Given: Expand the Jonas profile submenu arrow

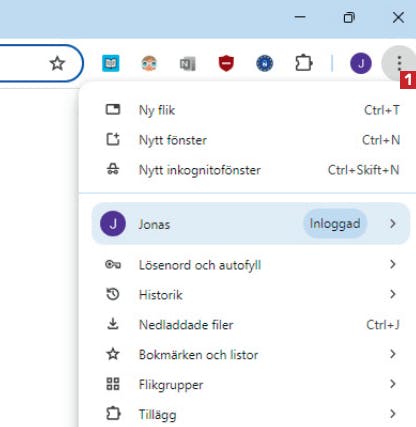Looking at the screenshot, I should (x=393, y=224).
